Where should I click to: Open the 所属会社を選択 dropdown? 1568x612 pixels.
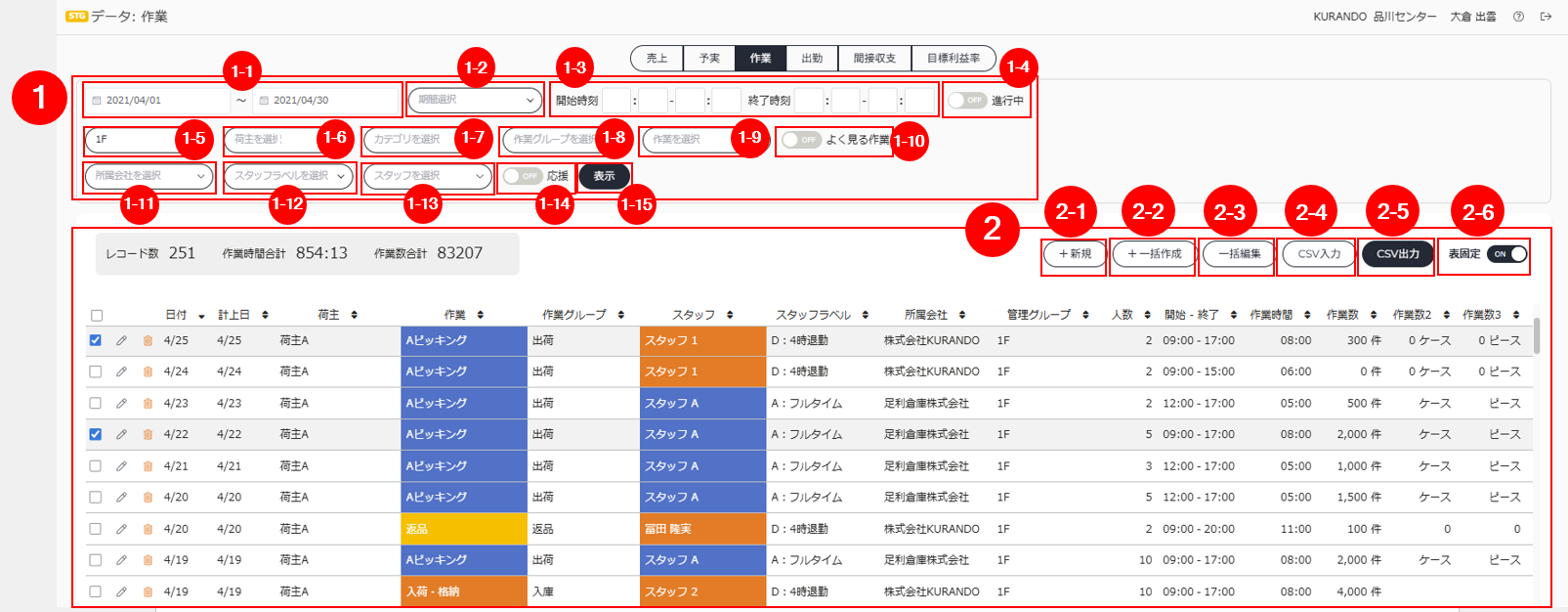[x=149, y=176]
